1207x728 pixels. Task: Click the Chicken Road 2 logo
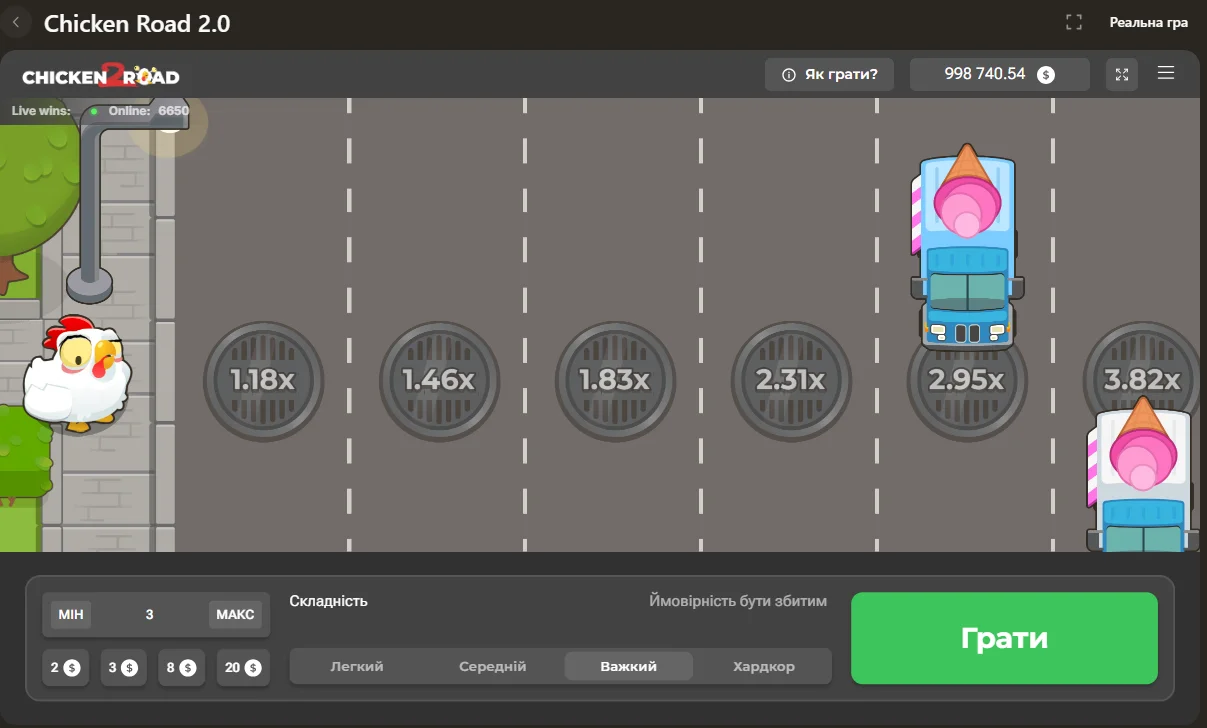100,76
